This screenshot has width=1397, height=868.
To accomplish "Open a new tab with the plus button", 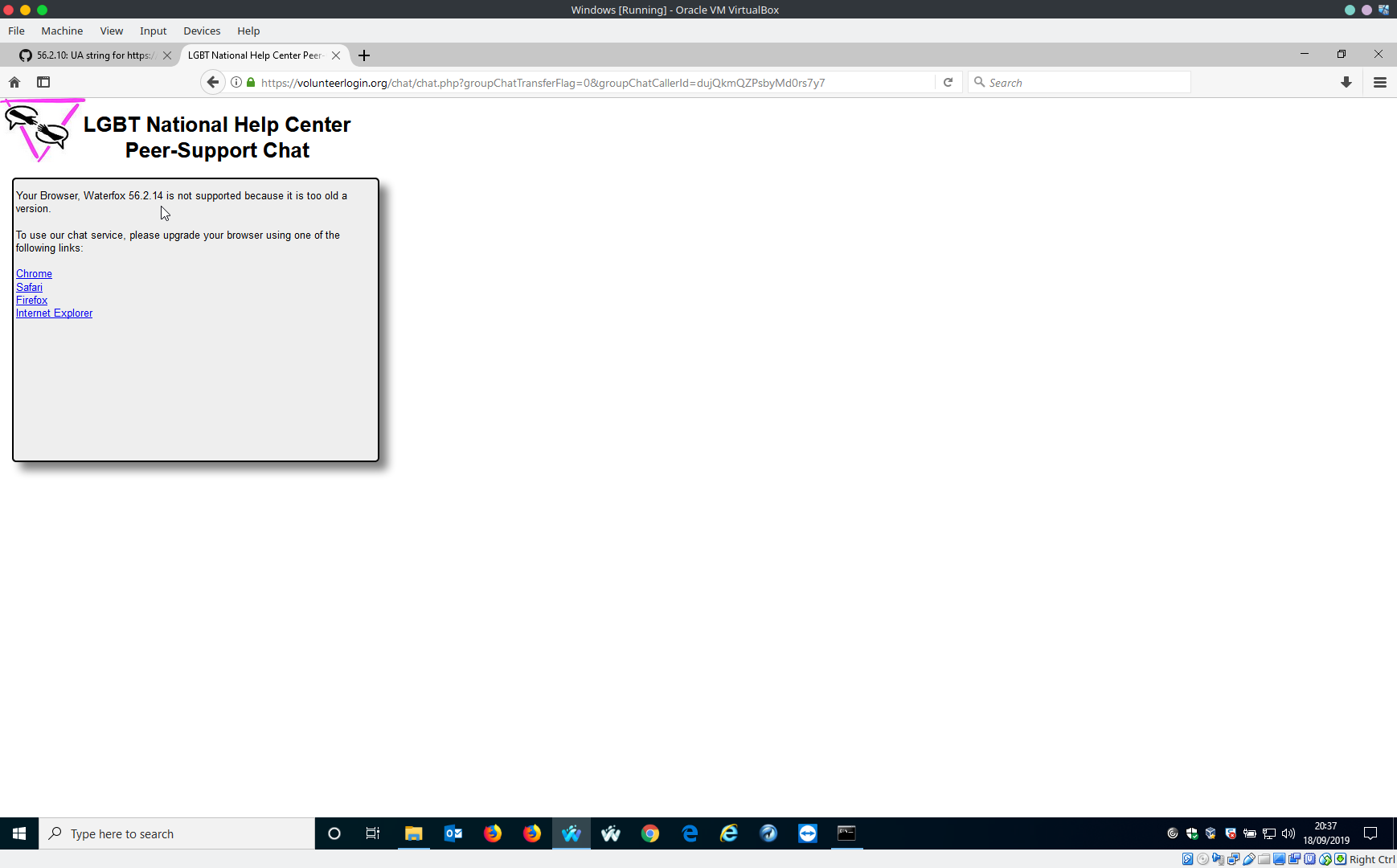I will point(364,55).
